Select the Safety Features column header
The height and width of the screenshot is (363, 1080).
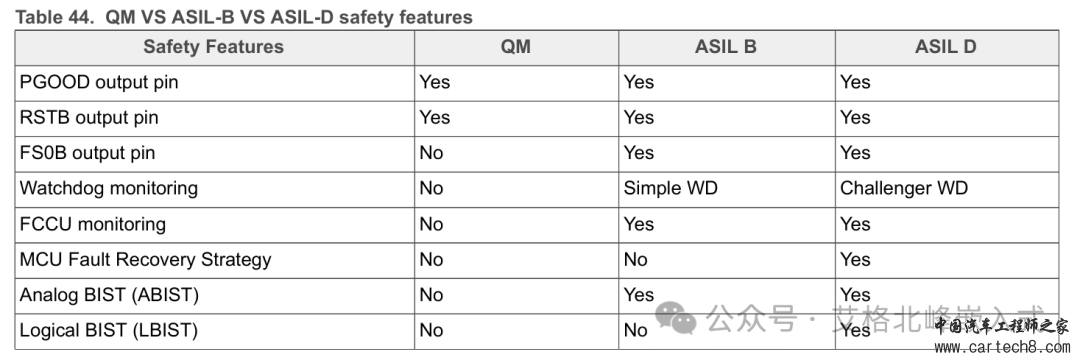[x=214, y=47]
